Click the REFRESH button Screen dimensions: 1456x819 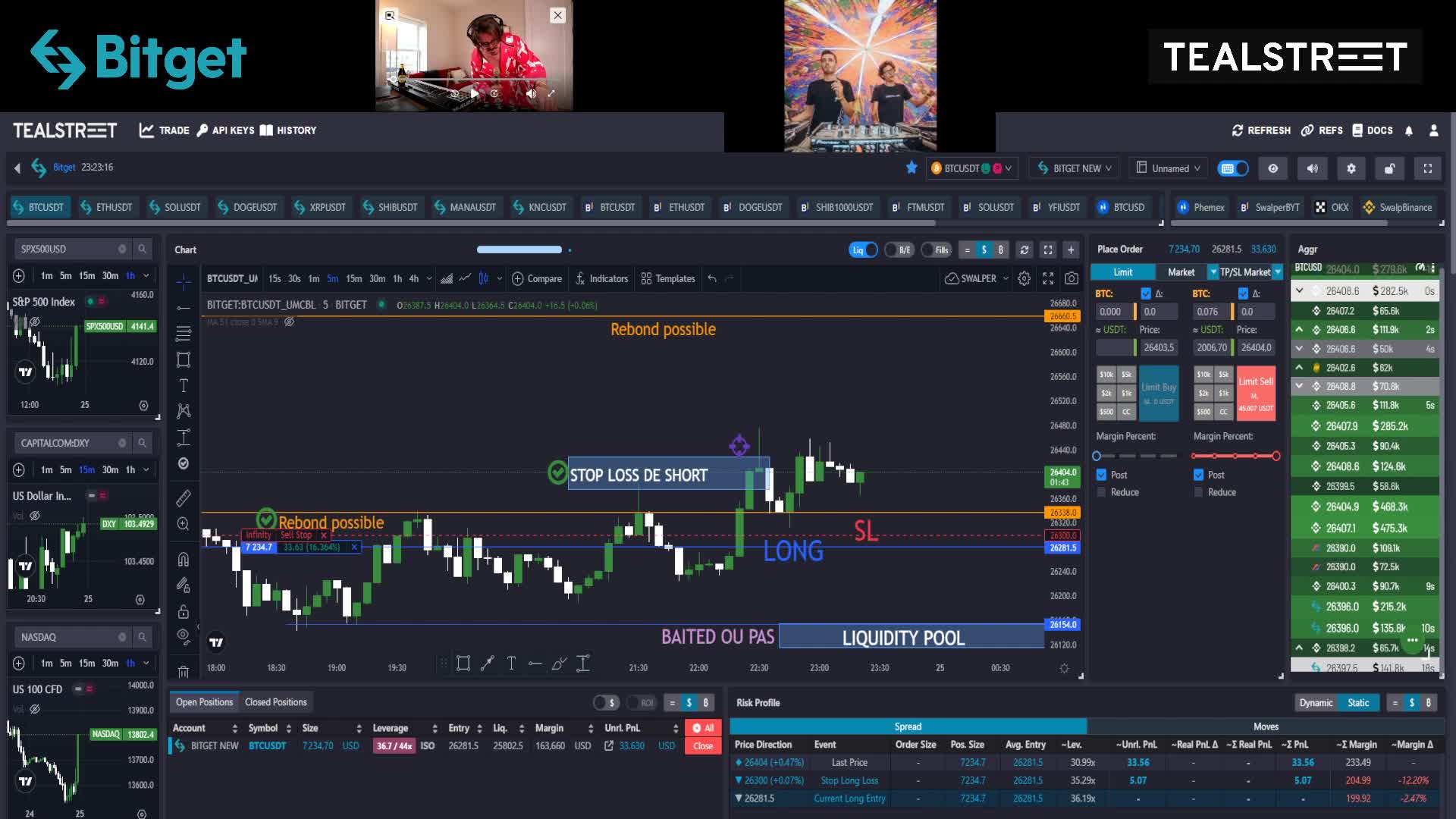pyautogui.click(x=1261, y=130)
